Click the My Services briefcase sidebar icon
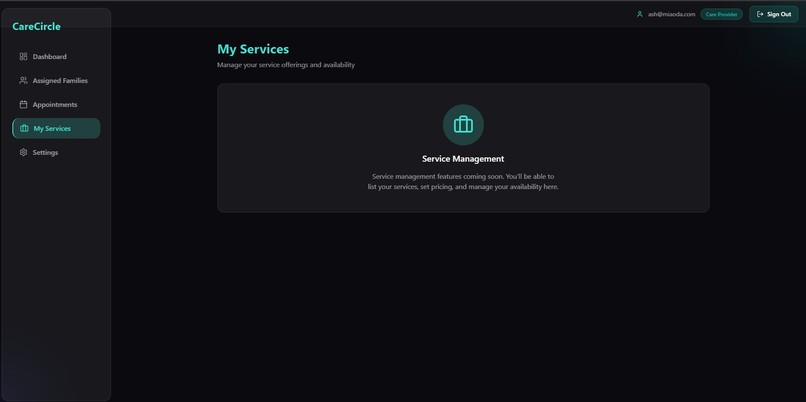 (x=24, y=129)
